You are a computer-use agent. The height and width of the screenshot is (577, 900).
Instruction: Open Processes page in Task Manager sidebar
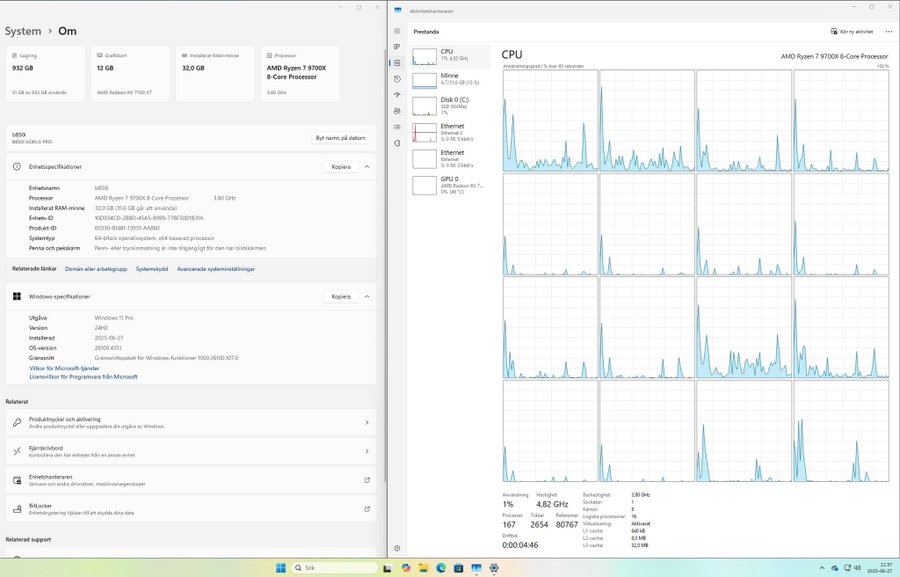pyautogui.click(x=397, y=47)
